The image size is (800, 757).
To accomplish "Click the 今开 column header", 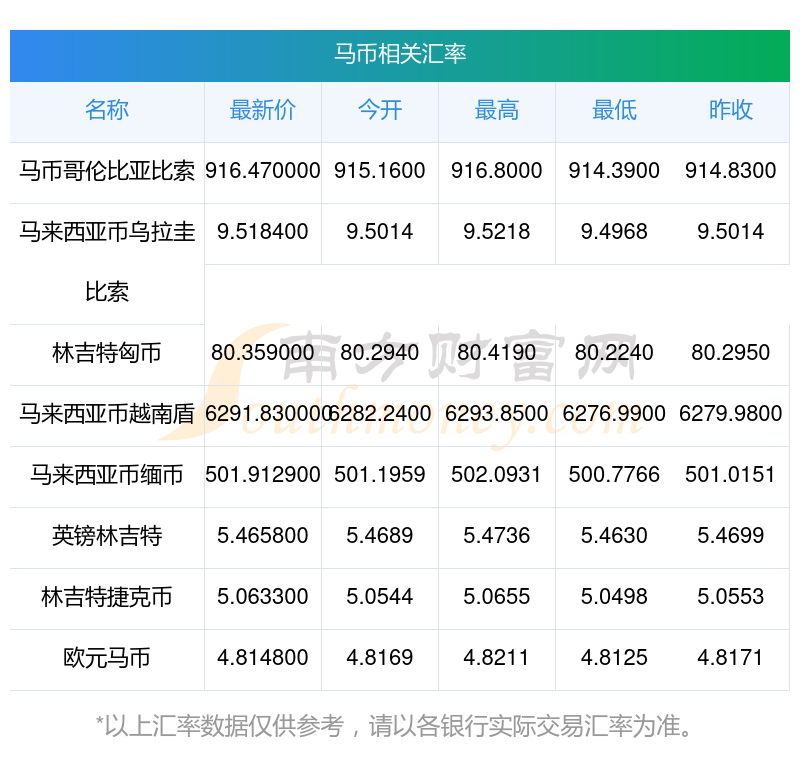I will [x=379, y=111].
